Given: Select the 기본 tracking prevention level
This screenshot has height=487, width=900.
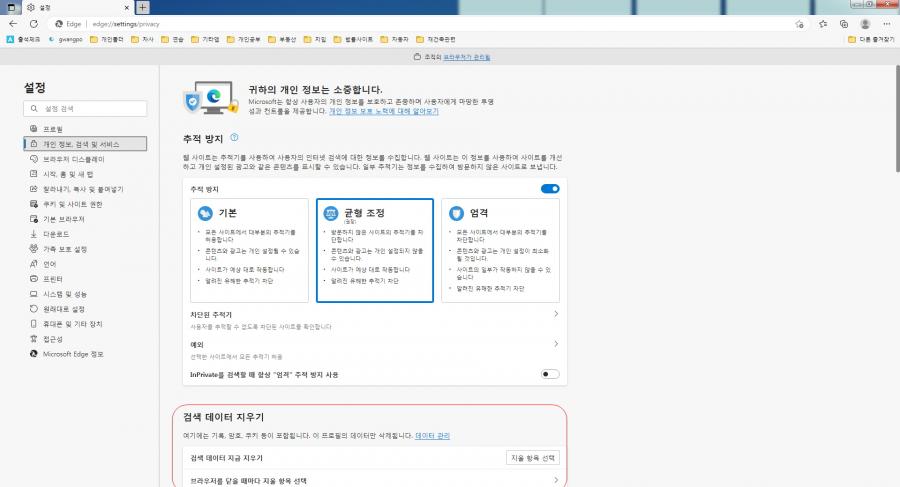Looking at the screenshot, I should 249,250.
